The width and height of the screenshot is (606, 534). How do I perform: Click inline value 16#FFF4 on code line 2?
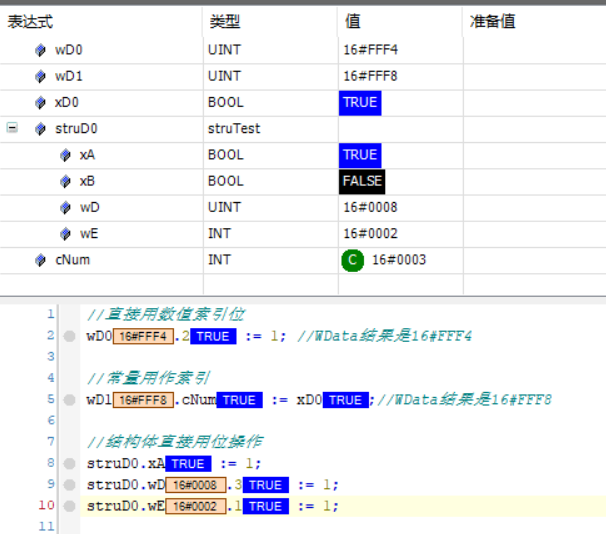tap(143, 337)
